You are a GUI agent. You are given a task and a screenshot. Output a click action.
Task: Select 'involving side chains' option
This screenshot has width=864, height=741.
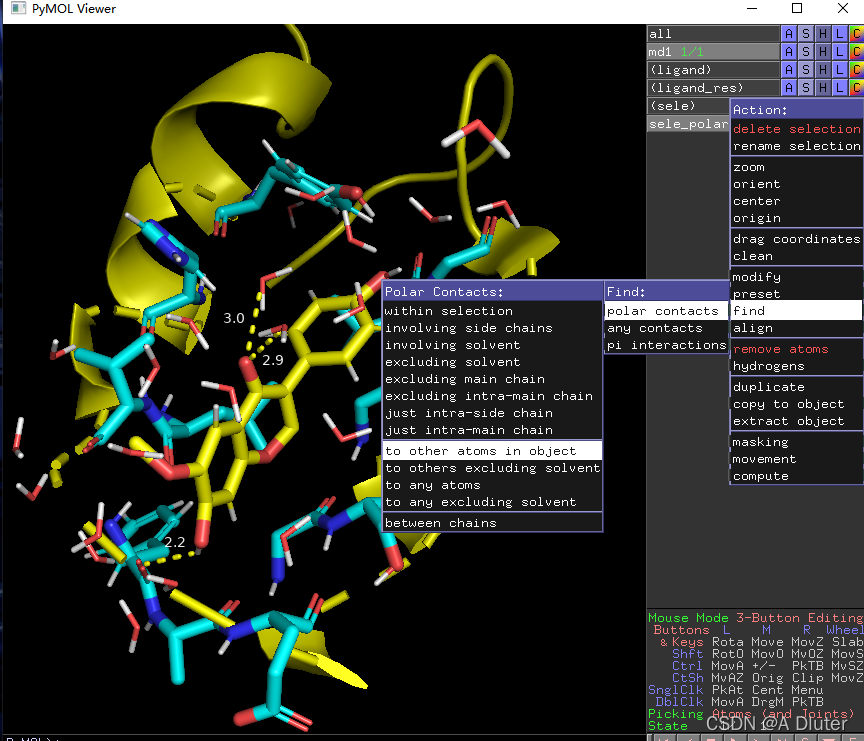click(493, 328)
